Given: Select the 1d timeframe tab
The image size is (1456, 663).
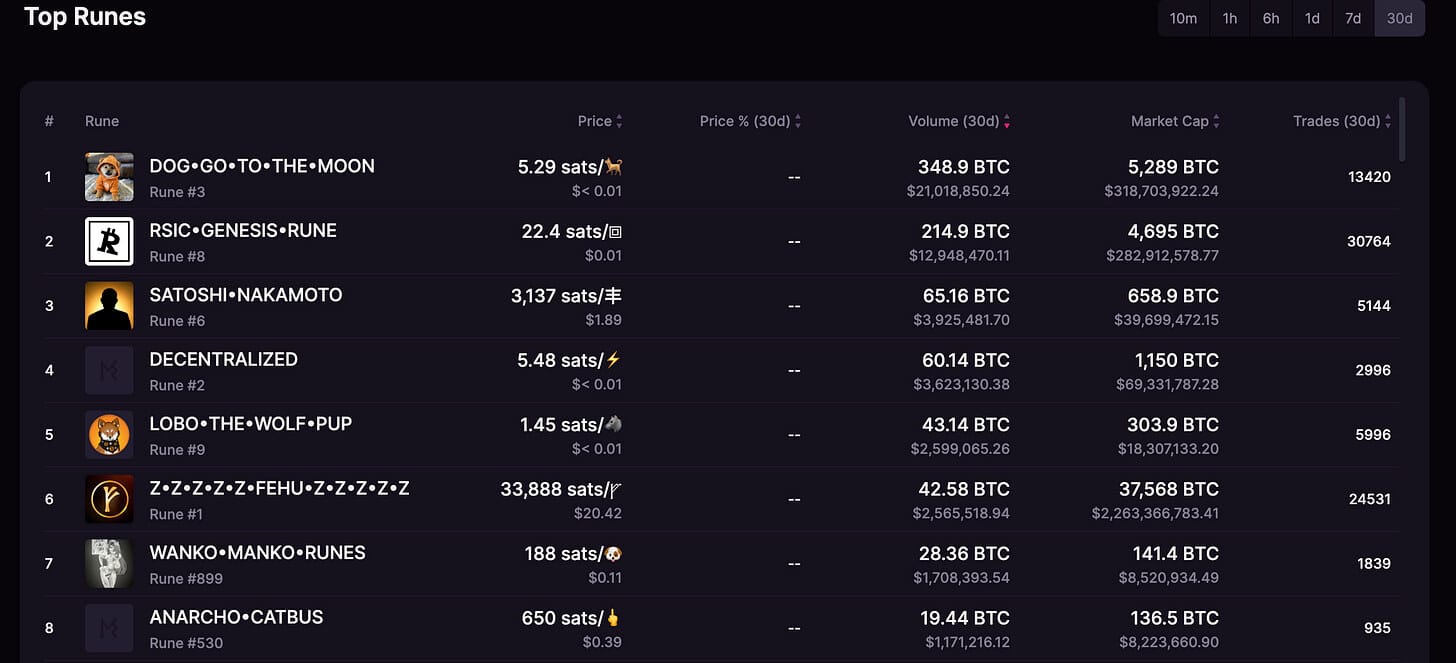Looking at the screenshot, I should 1312,18.
